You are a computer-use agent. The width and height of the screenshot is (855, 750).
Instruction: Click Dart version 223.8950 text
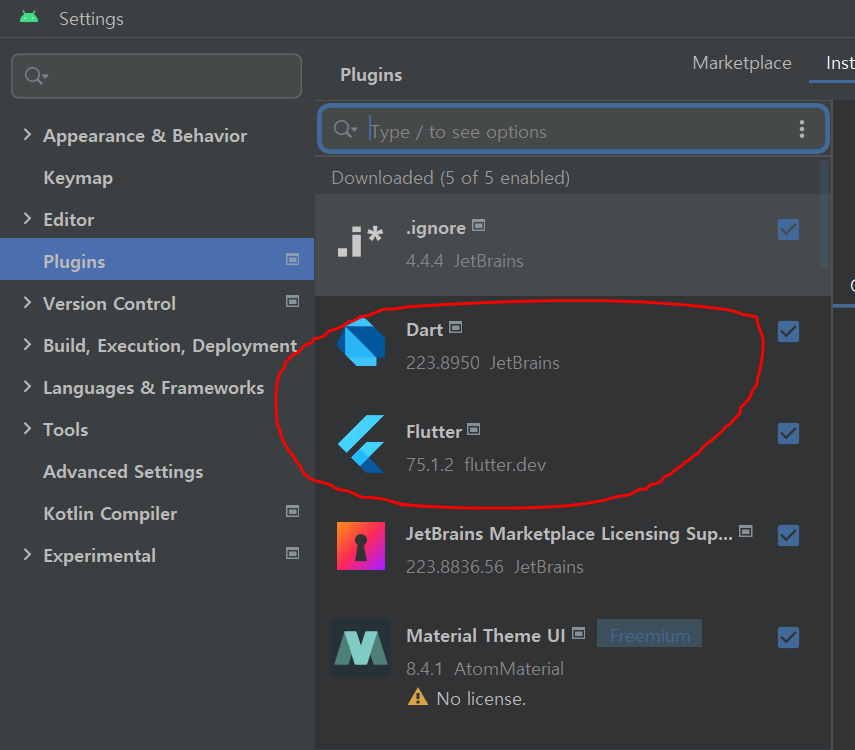coord(443,363)
